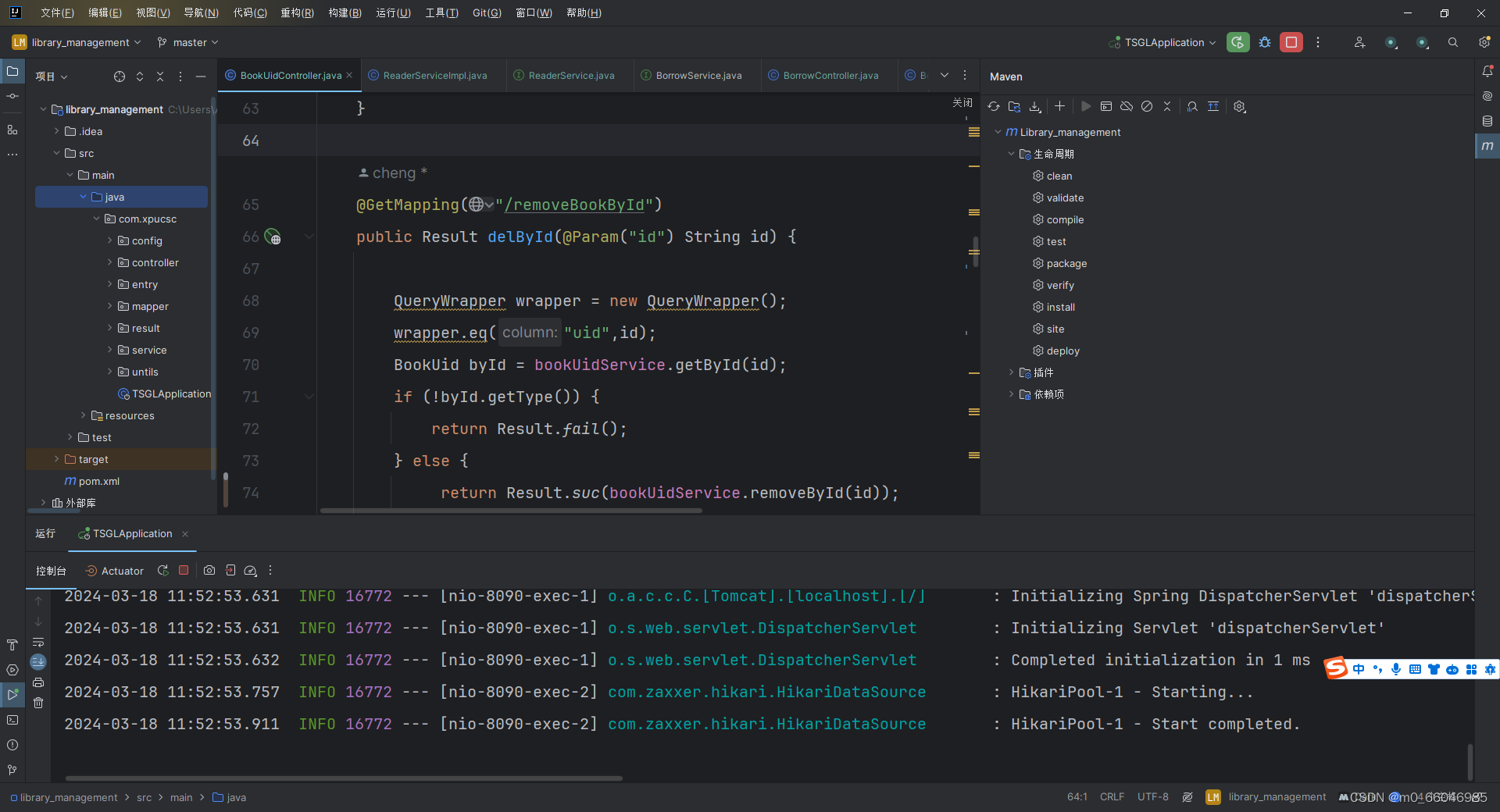Switch to the BorrowService.java tab
Viewport: 1500px width, 812px height.
[698, 75]
